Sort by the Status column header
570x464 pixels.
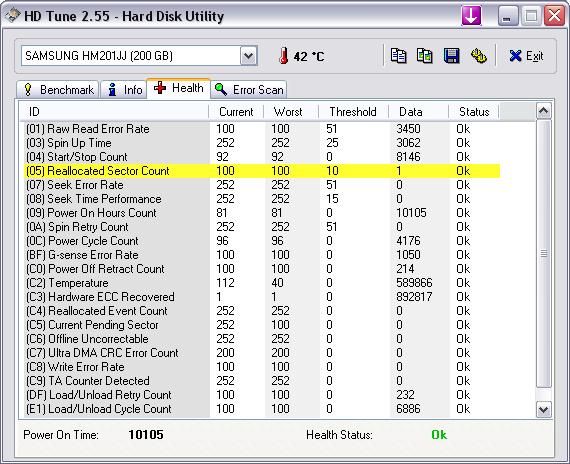(x=474, y=112)
